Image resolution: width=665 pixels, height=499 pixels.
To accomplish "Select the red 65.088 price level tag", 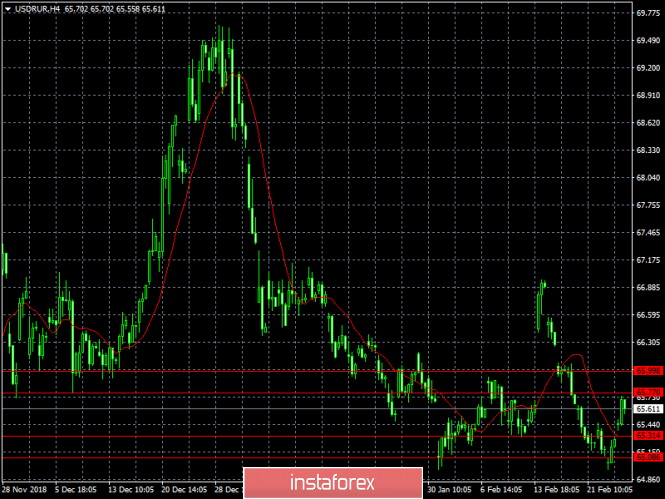I will coord(648,458).
